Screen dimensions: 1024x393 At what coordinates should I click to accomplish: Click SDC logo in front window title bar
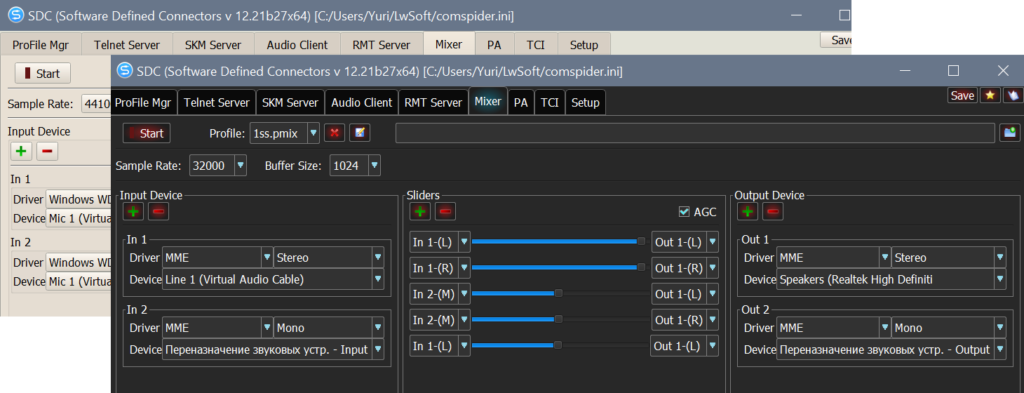point(125,71)
